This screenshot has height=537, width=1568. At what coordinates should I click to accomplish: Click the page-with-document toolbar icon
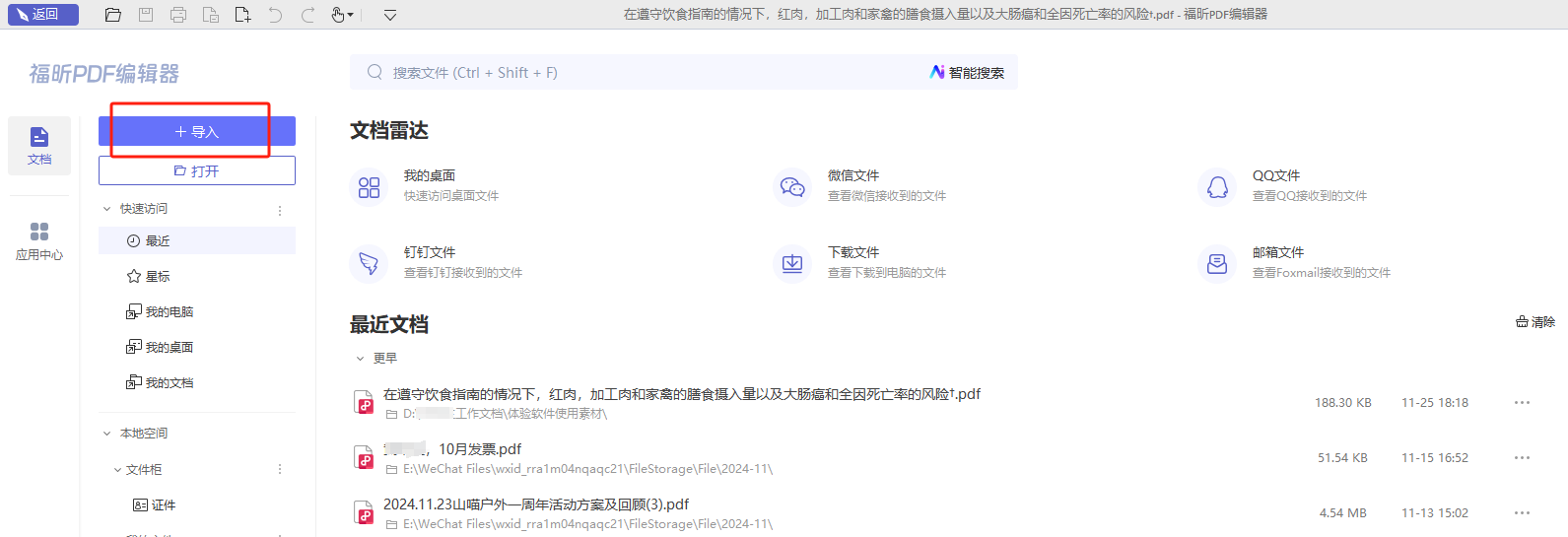click(x=211, y=15)
